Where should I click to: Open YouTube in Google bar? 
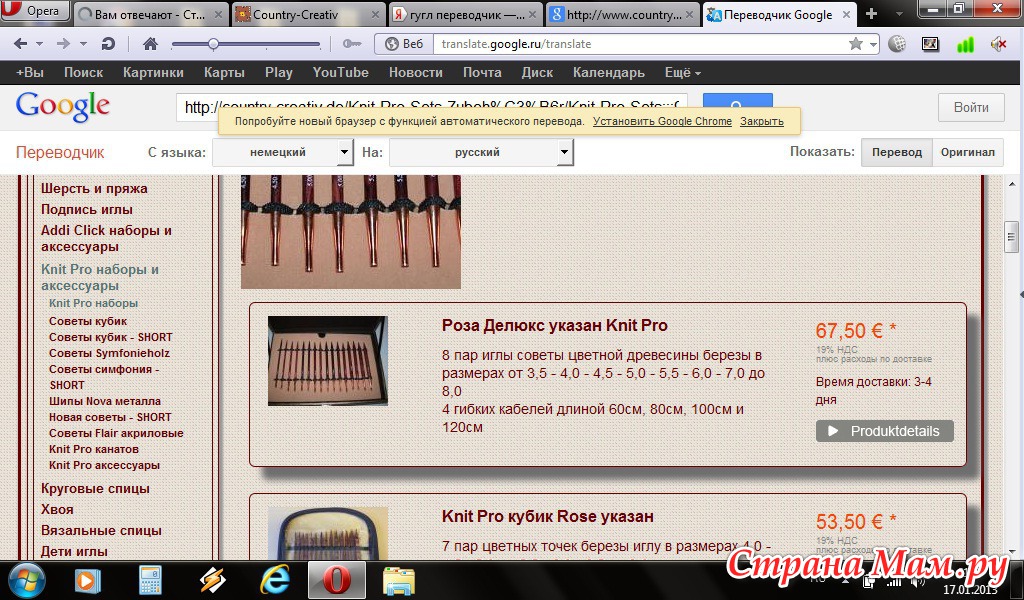point(340,72)
